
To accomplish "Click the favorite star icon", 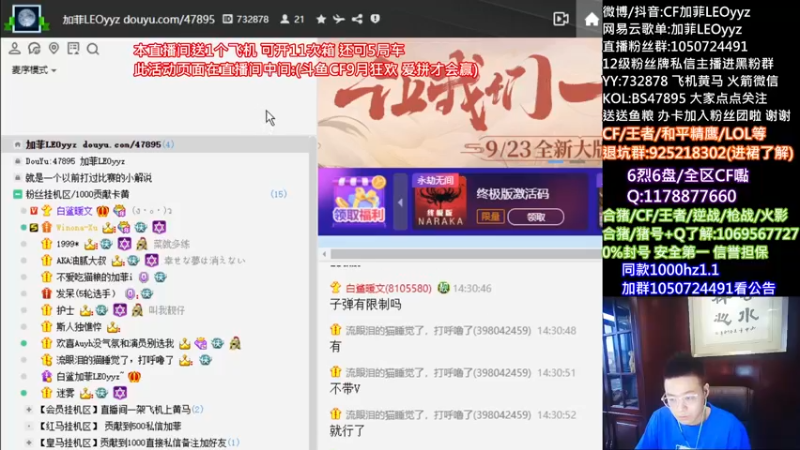I will point(321,19).
